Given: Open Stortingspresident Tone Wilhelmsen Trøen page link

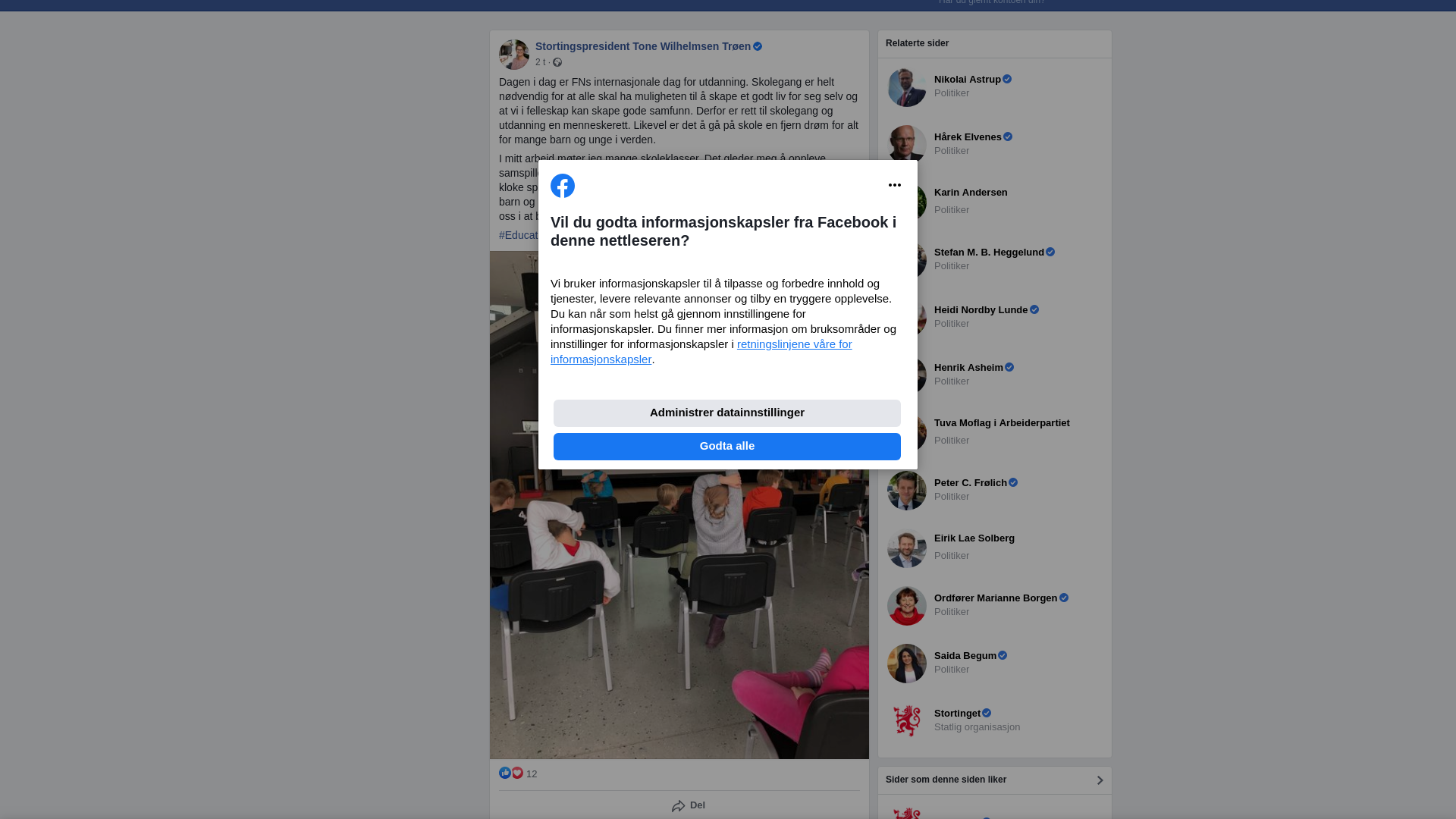Looking at the screenshot, I should [x=643, y=46].
